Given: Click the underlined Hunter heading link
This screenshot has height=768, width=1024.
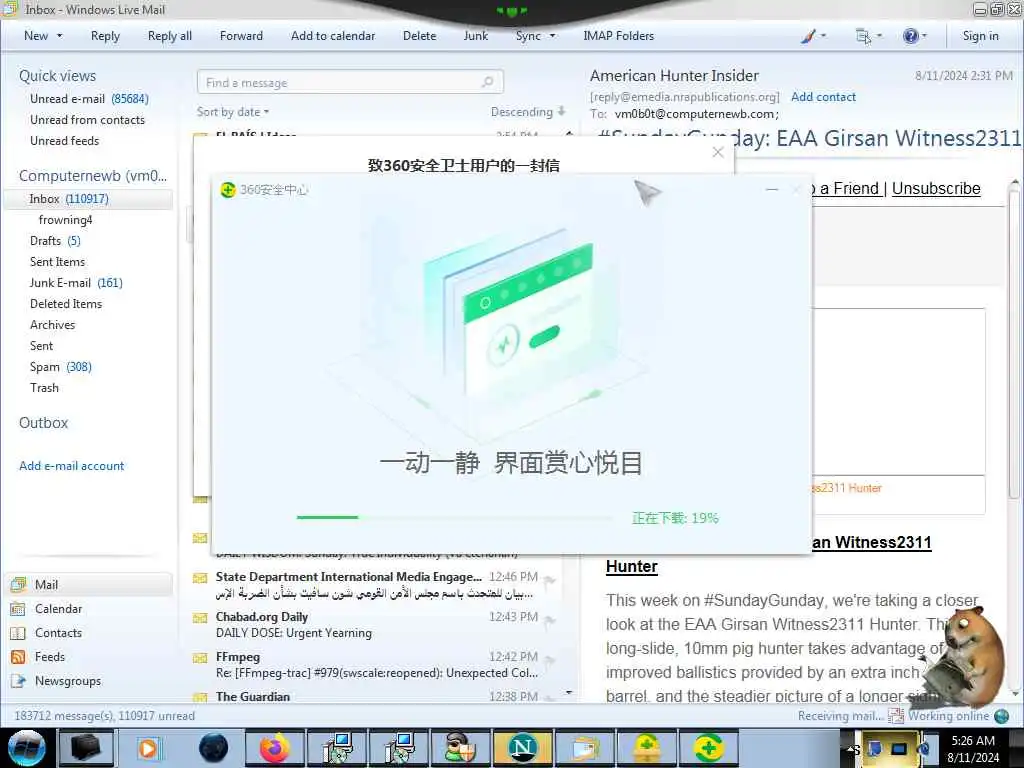Looking at the screenshot, I should pos(632,566).
